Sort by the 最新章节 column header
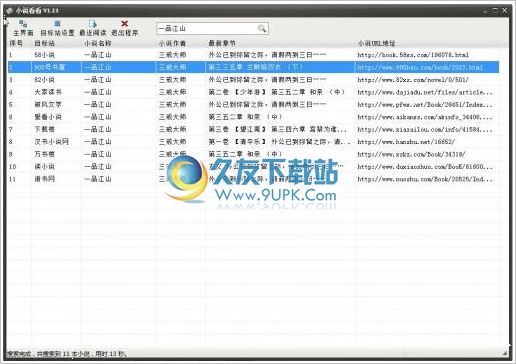 pyautogui.click(x=222, y=43)
